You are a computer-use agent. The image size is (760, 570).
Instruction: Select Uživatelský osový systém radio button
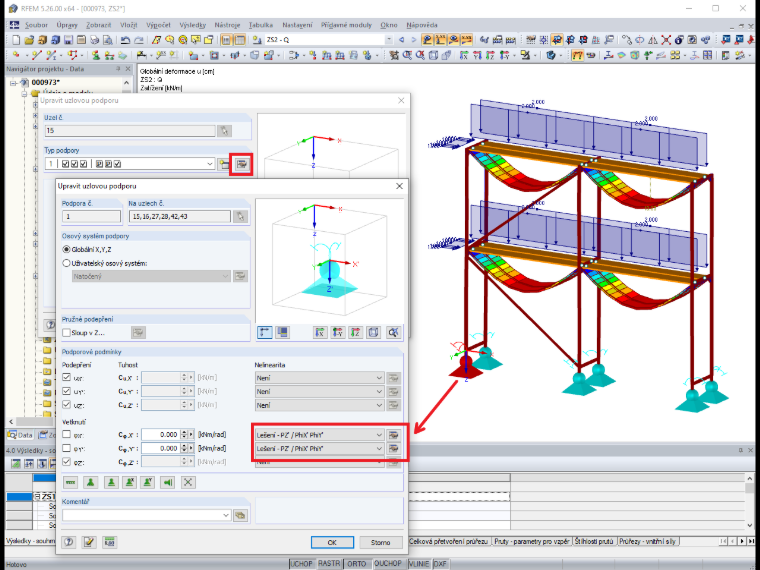click(x=66, y=263)
